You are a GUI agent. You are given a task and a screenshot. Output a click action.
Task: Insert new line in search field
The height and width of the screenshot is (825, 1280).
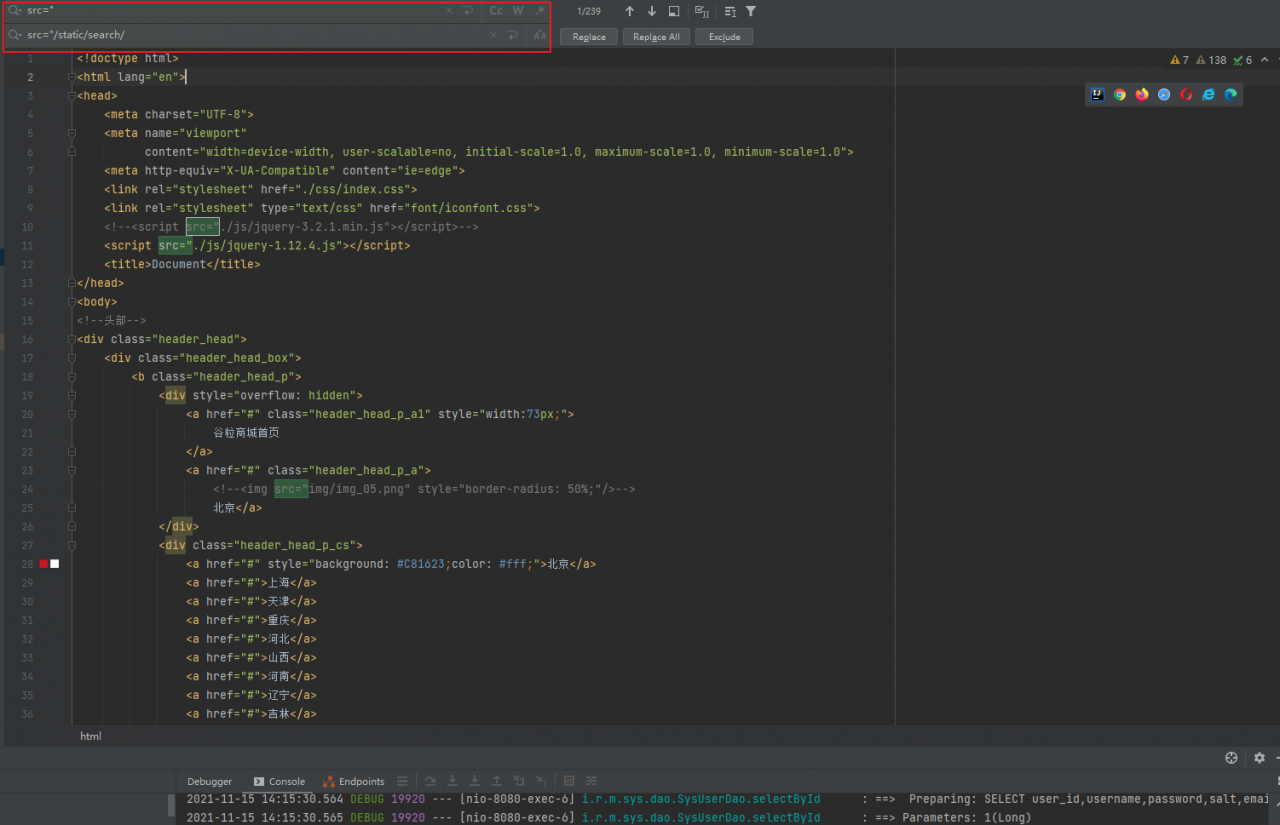468,11
